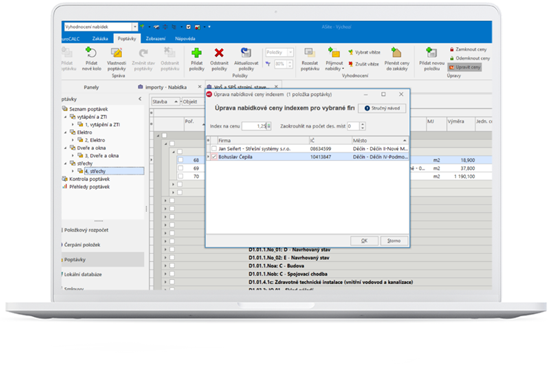Open Čerpání položek in left navigation

click(82, 245)
